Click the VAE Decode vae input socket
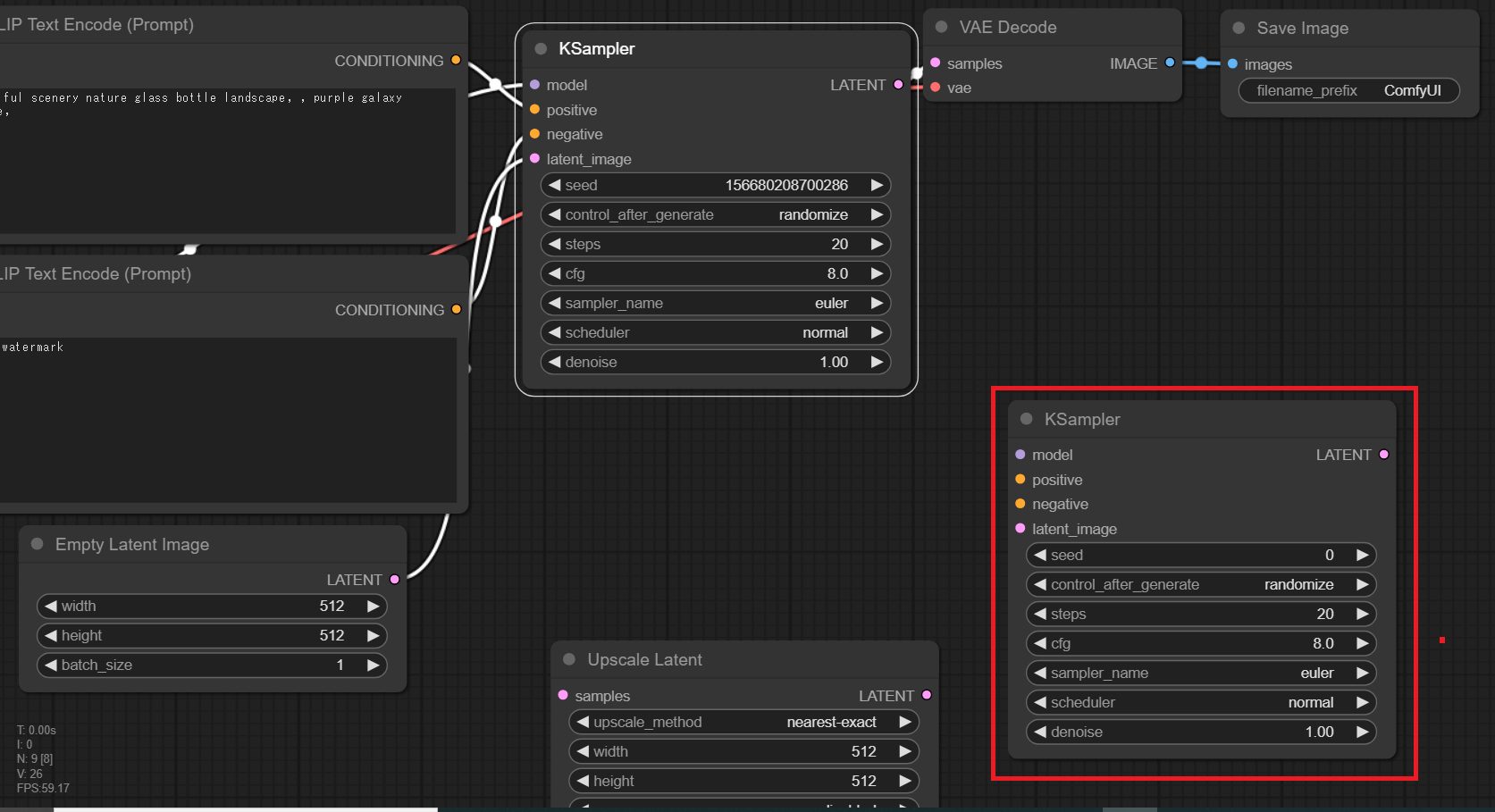The height and width of the screenshot is (812, 1495). click(x=936, y=88)
